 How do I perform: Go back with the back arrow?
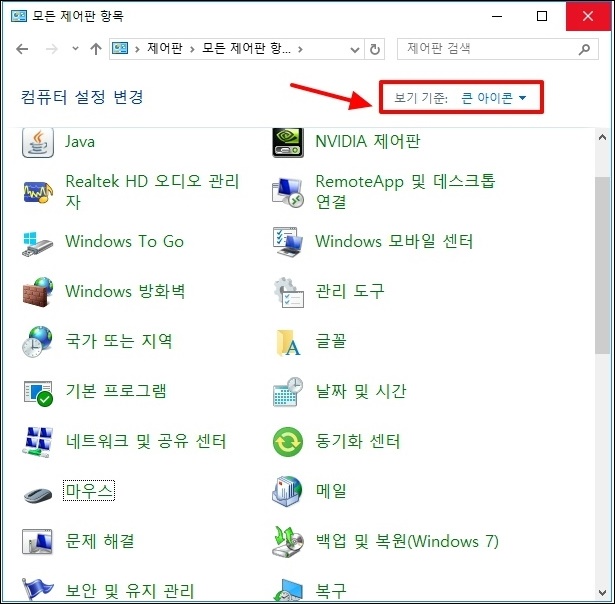22,49
